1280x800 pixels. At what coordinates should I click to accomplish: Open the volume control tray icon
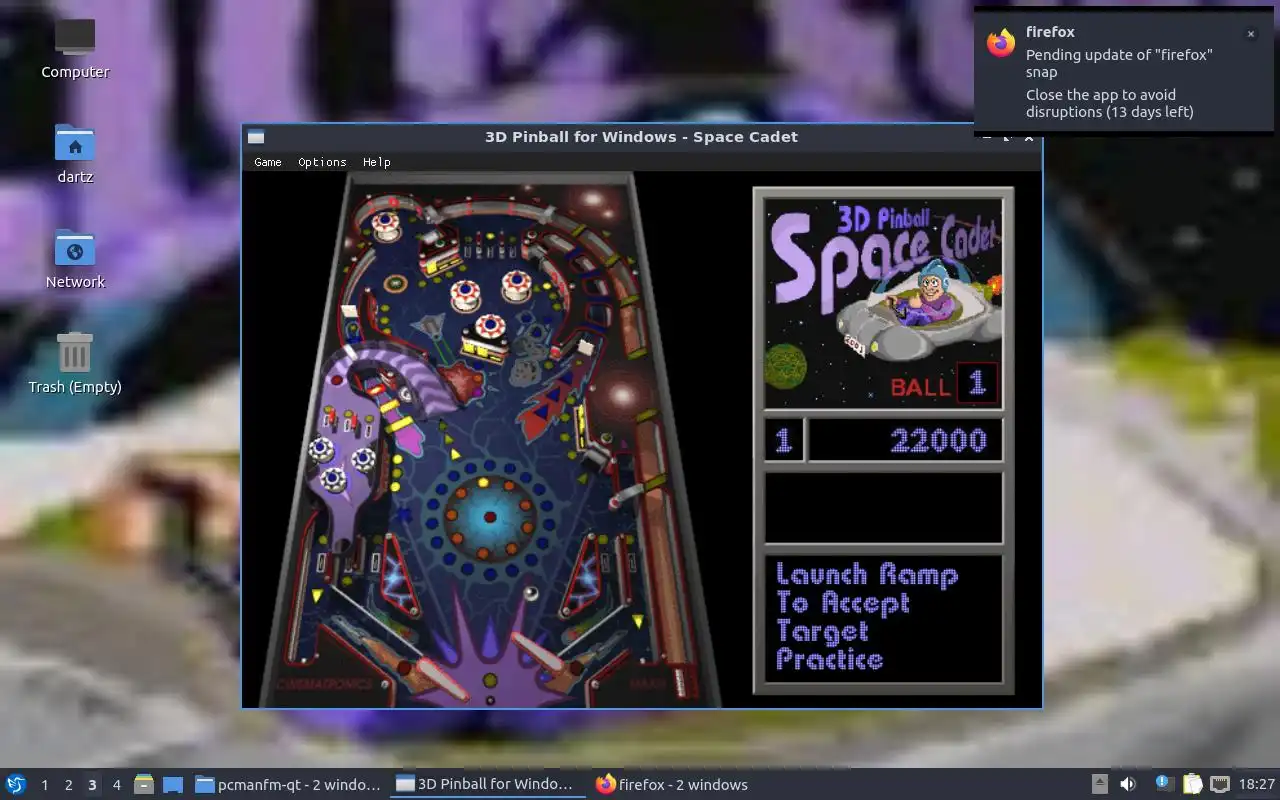(x=1128, y=785)
